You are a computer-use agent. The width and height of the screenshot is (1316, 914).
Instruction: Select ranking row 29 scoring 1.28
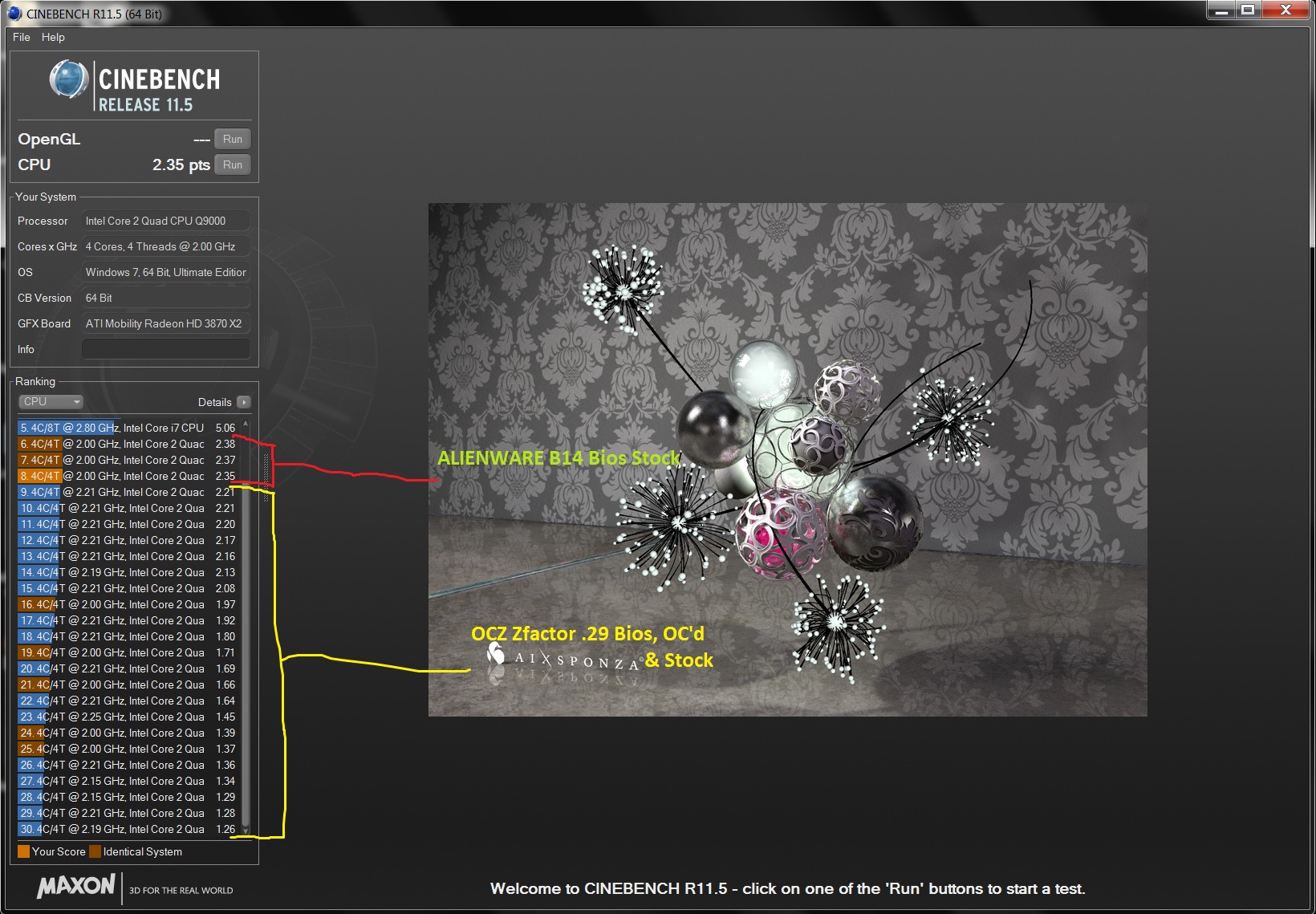(x=128, y=813)
